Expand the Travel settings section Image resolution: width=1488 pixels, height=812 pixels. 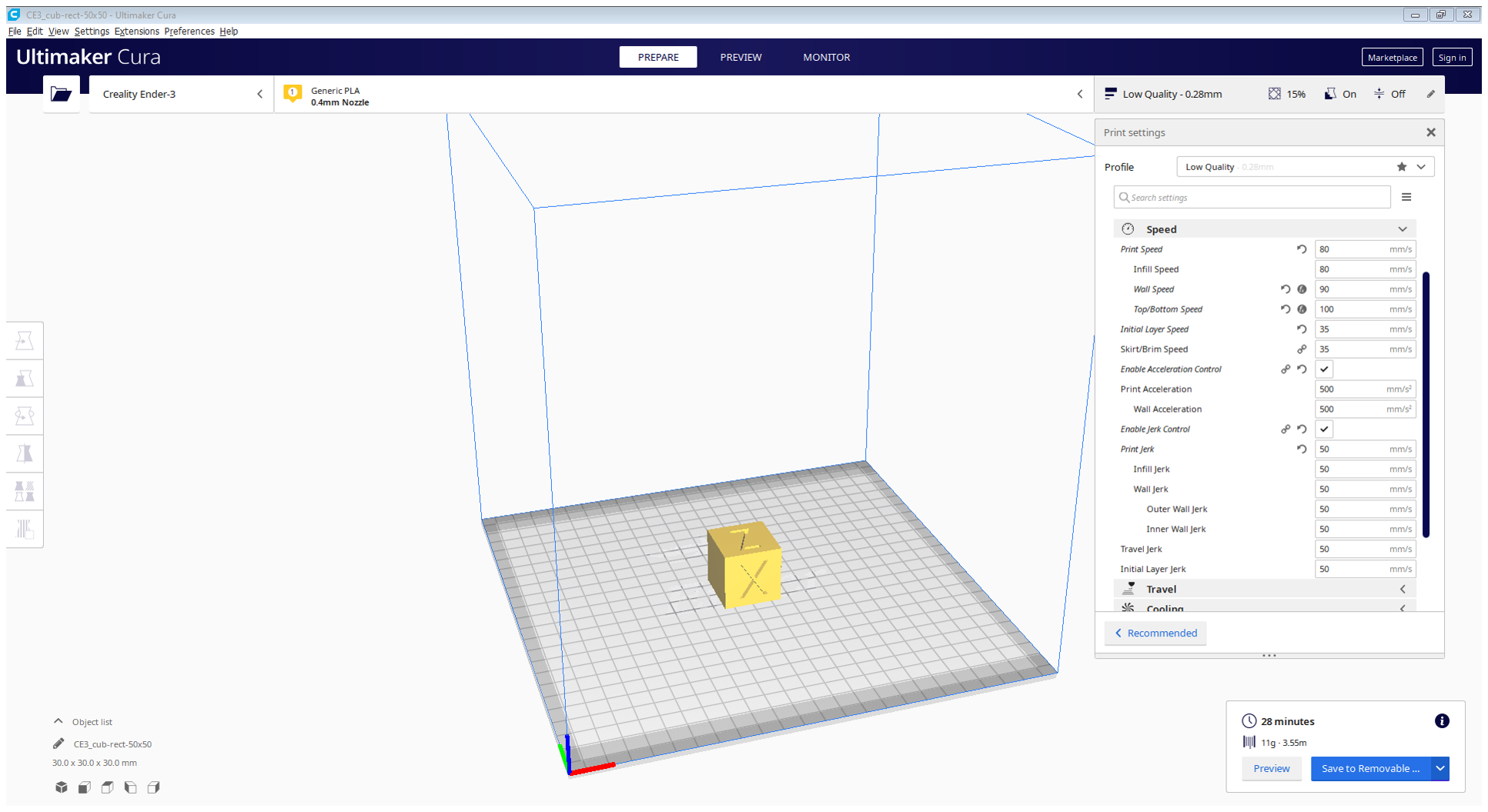tap(1265, 590)
